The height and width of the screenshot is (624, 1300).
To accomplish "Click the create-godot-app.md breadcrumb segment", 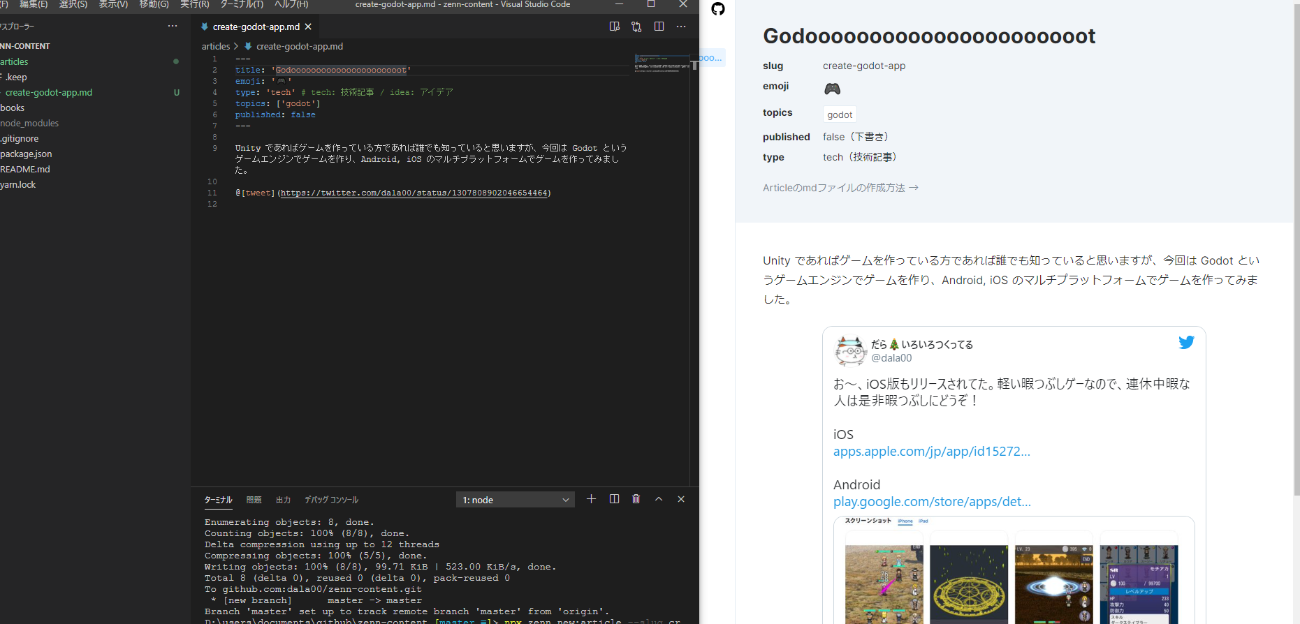I will click(299, 46).
